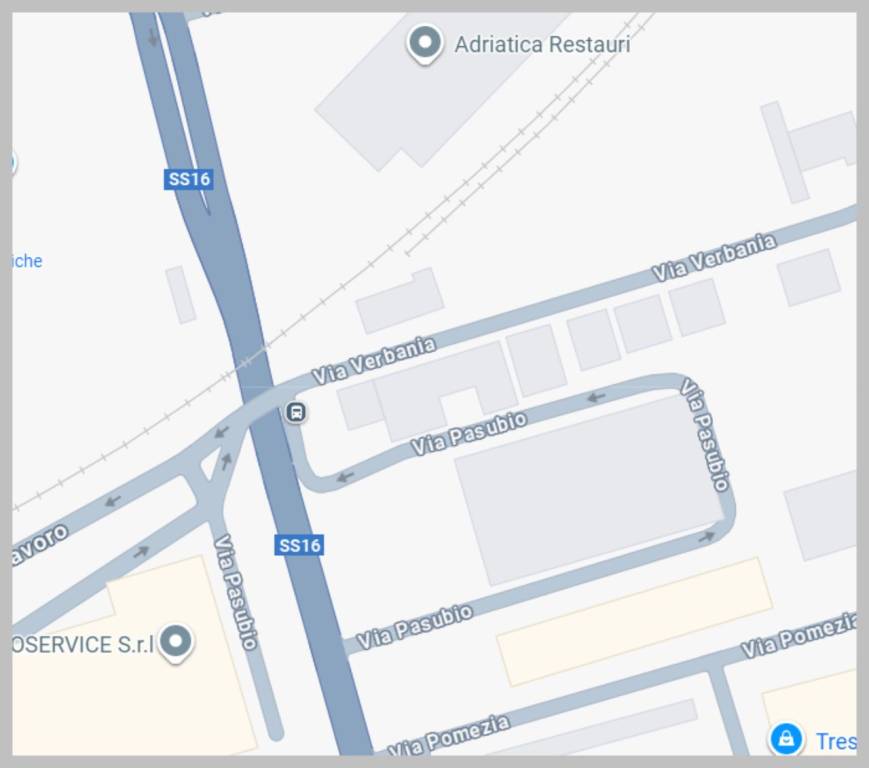Click the one-way arrow on upper Via Pasubio
869x768 pixels.
[596, 397]
